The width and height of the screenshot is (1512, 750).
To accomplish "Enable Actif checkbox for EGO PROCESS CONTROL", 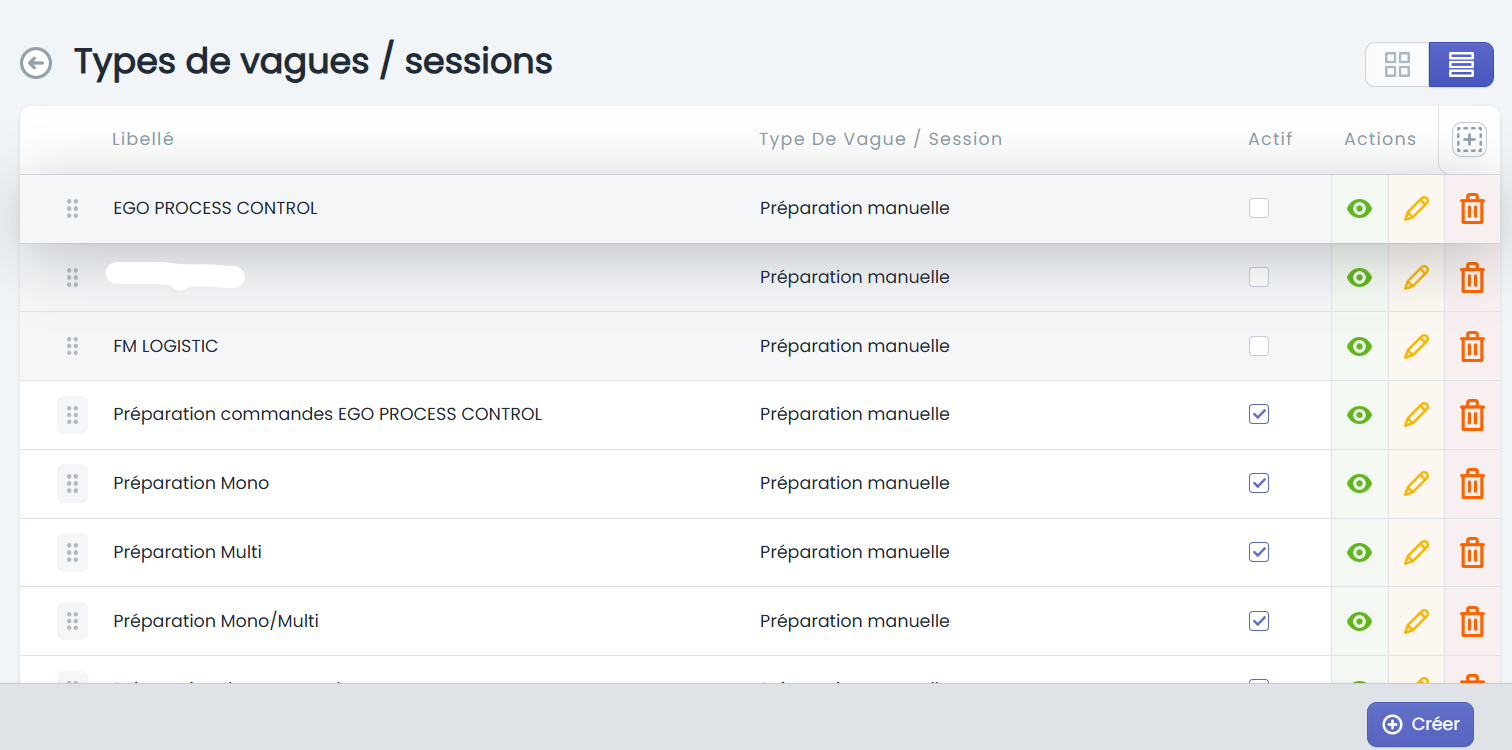I will [x=1259, y=208].
